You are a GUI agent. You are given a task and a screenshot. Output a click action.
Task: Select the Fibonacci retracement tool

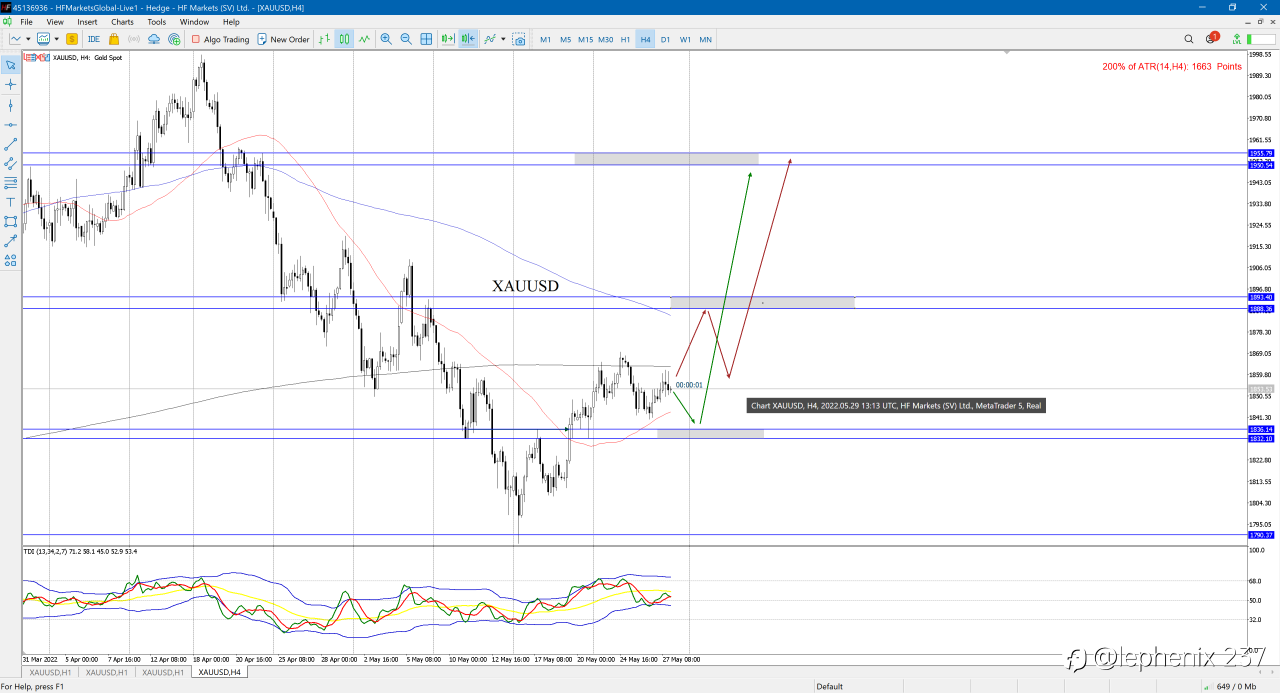click(10, 183)
